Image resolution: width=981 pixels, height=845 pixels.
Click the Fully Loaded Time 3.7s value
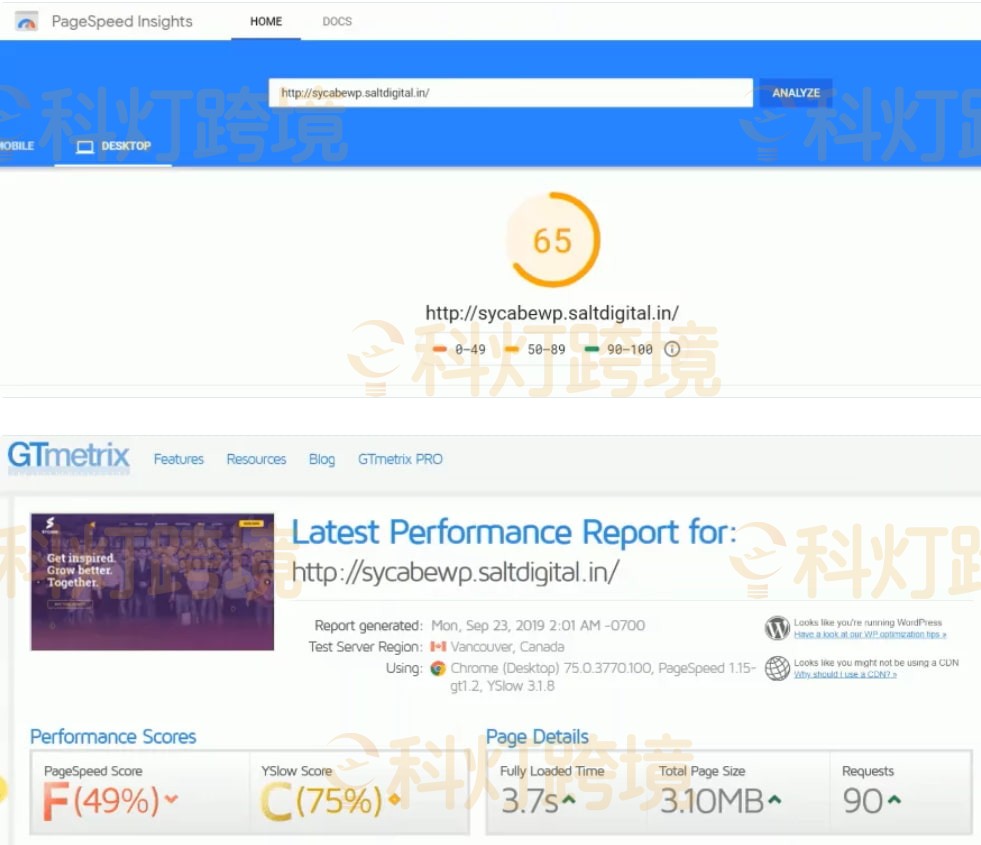529,801
